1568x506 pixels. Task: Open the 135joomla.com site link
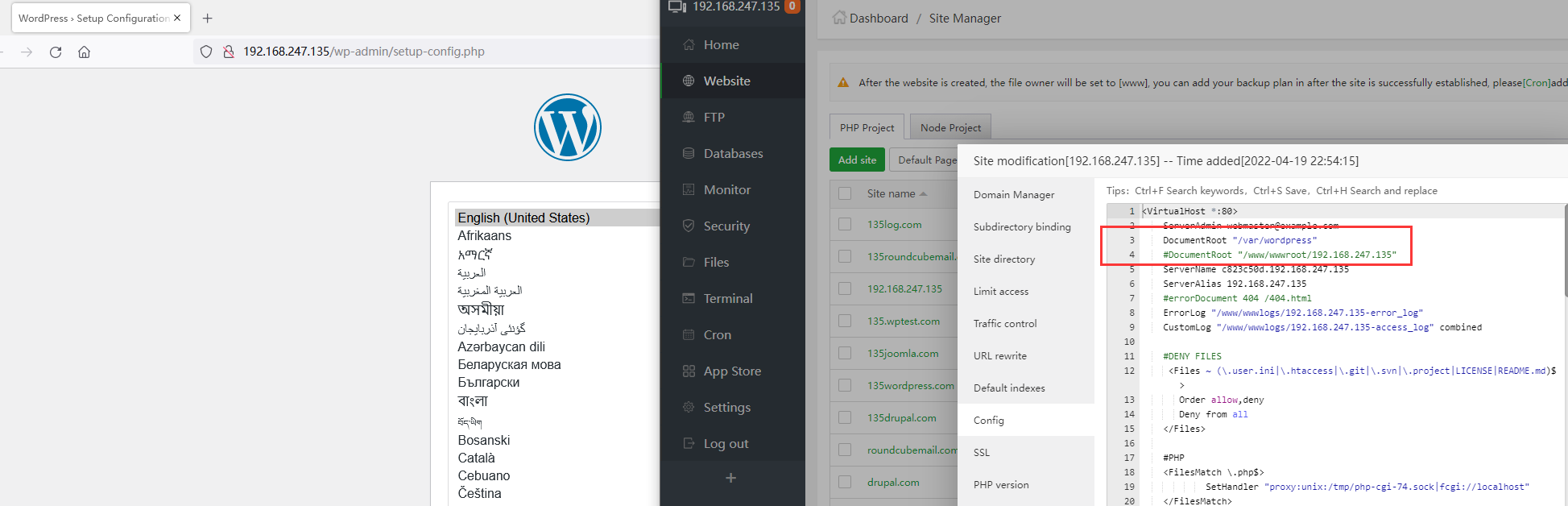(x=903, y=353)
